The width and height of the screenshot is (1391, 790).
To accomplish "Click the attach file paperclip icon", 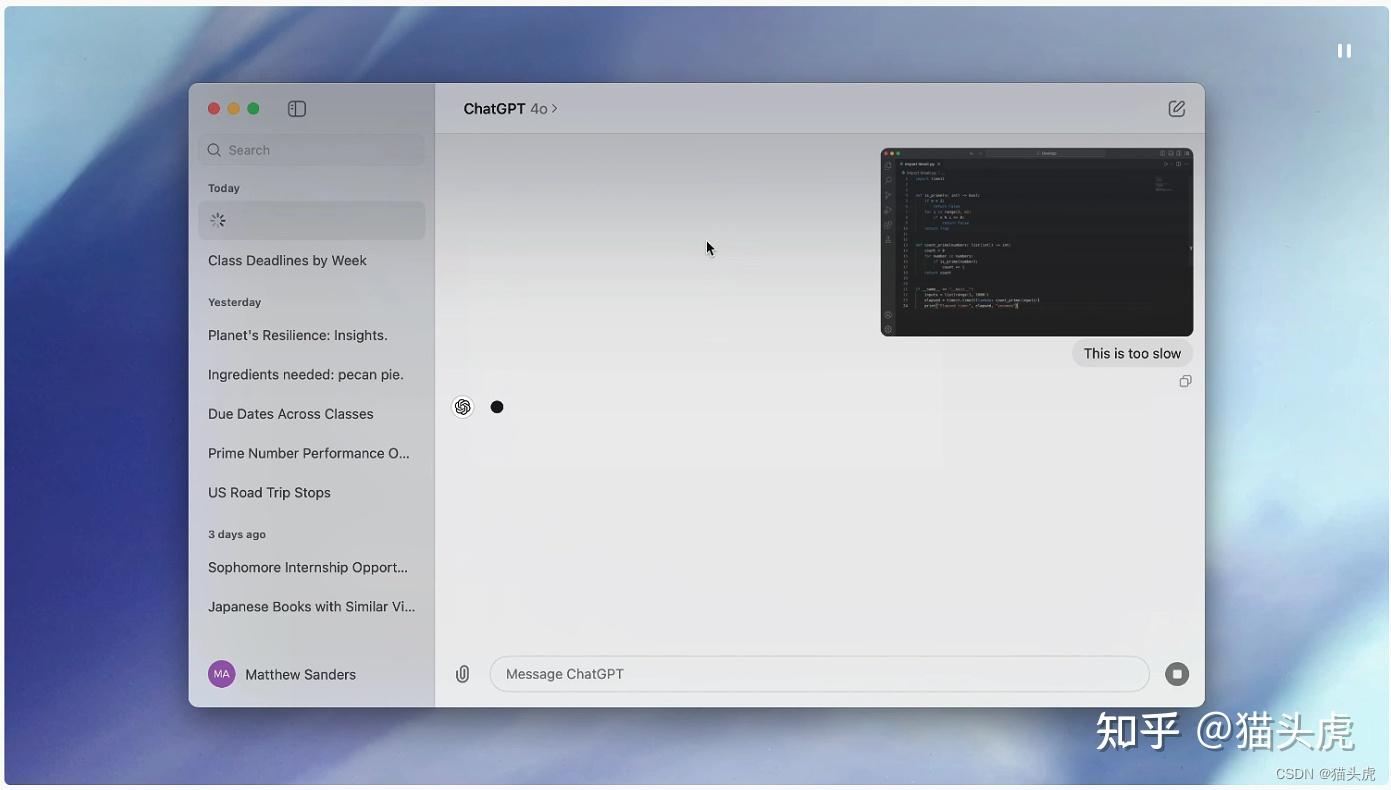I will [462, 674].
